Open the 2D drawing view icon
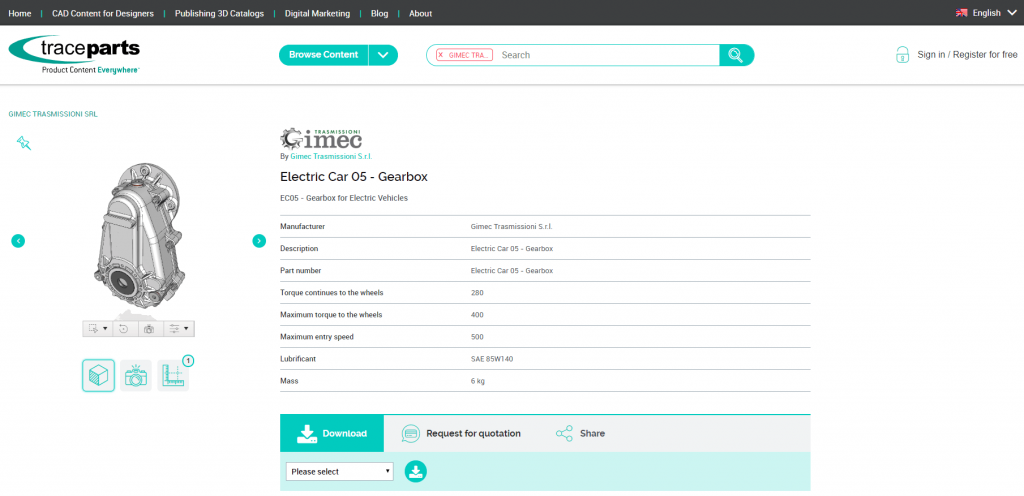Viewport: 1024px width, 496px height. [x=173, y=376]
